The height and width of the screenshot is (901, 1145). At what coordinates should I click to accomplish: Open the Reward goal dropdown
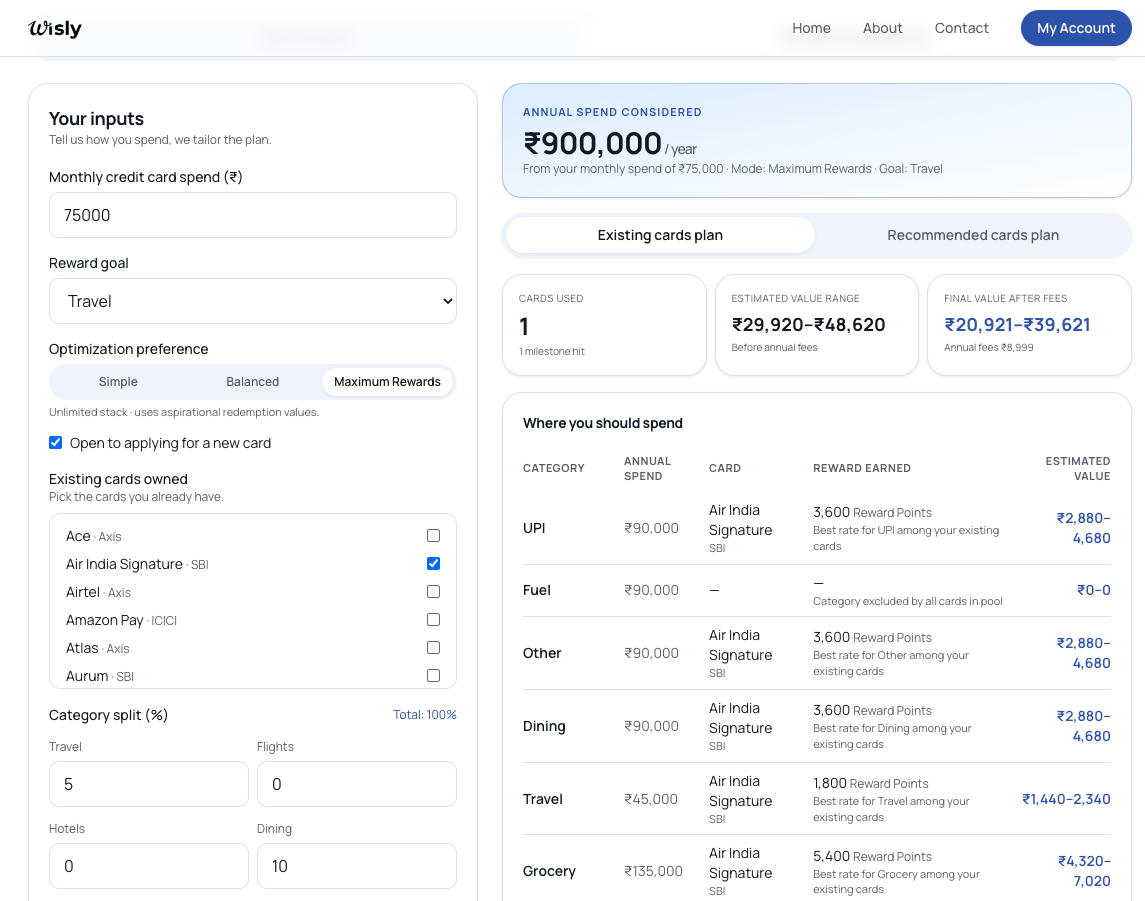[x=253, y=301]
